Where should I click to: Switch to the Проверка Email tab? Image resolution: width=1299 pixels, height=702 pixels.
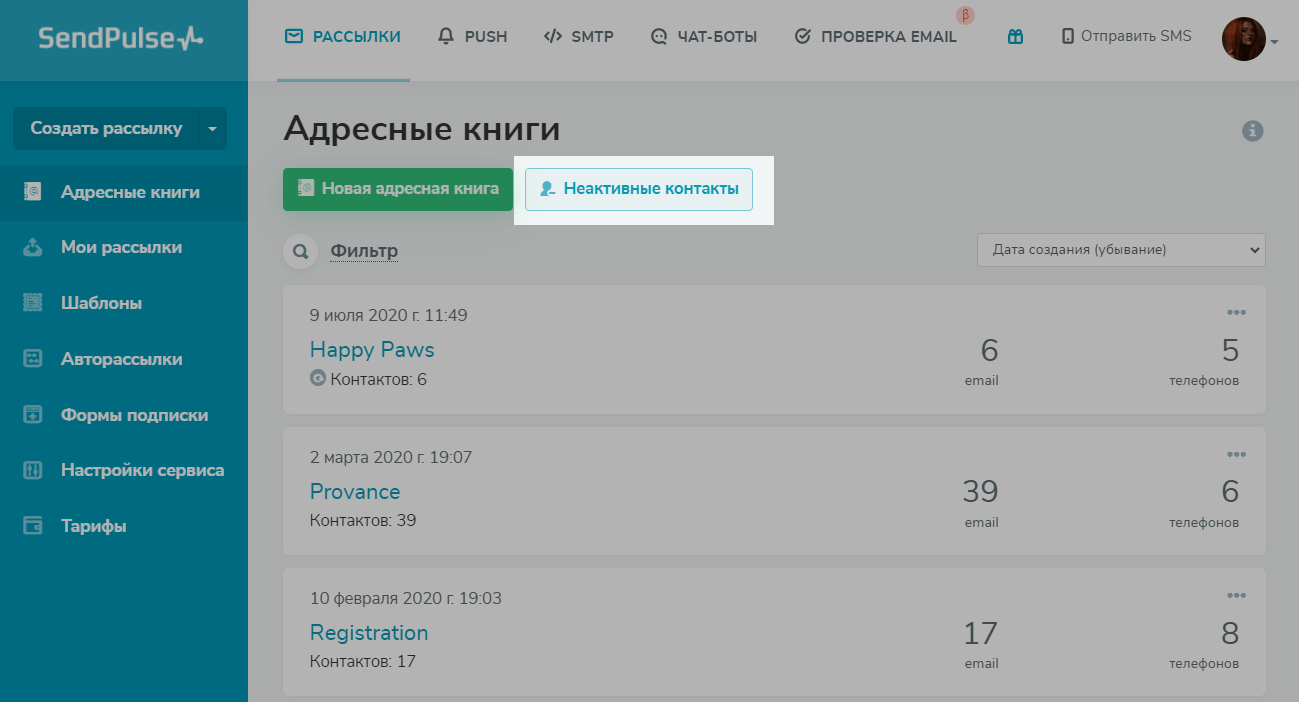875,37
